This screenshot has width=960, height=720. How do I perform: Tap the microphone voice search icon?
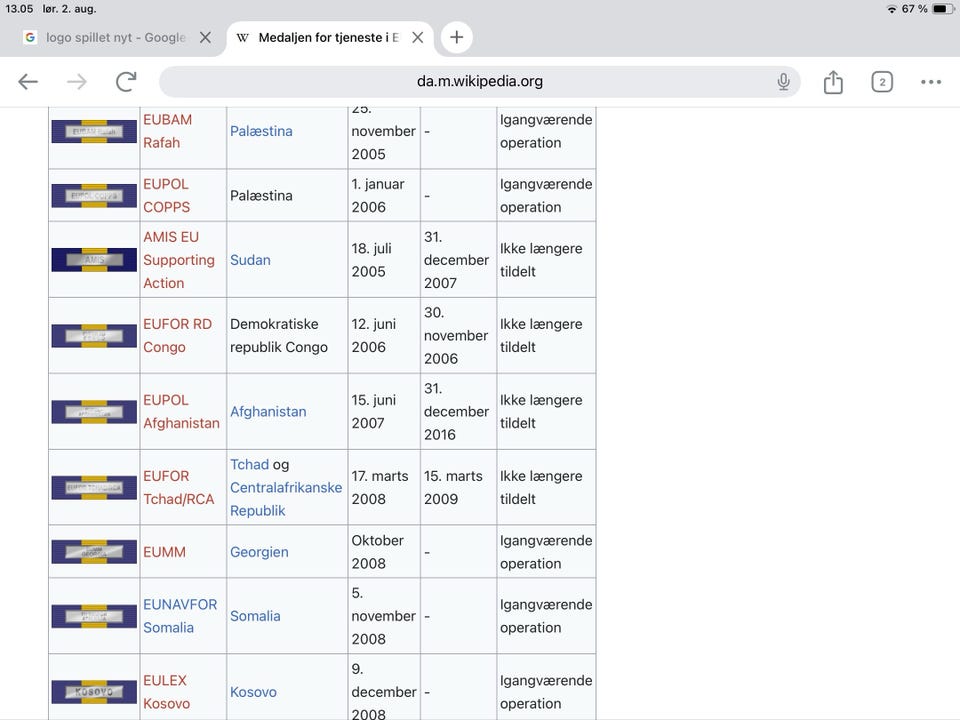783,81
